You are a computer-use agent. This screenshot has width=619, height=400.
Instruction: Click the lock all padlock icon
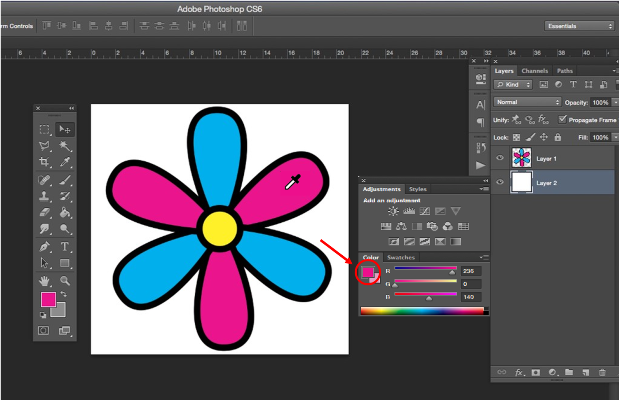click(558, 137)
